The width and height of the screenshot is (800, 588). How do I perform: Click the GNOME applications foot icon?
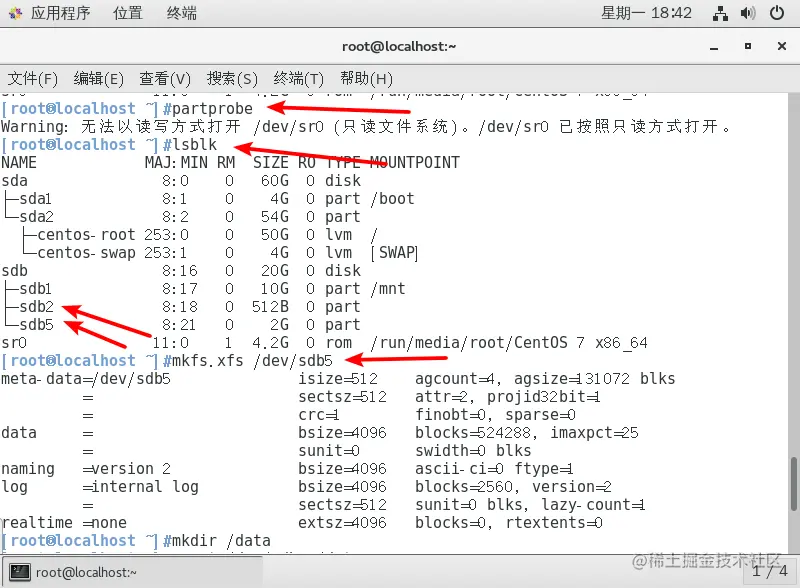click(x=16, y=13)
